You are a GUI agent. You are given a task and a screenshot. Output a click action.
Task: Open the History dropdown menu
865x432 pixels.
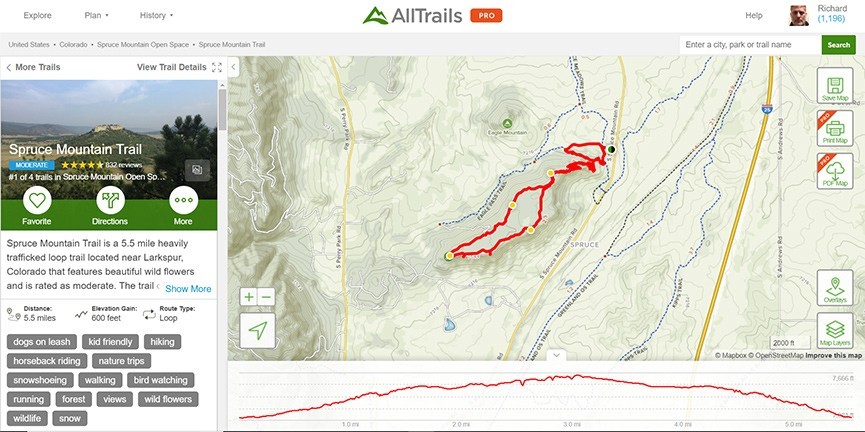pyautogui.click(x=156, y=15)
